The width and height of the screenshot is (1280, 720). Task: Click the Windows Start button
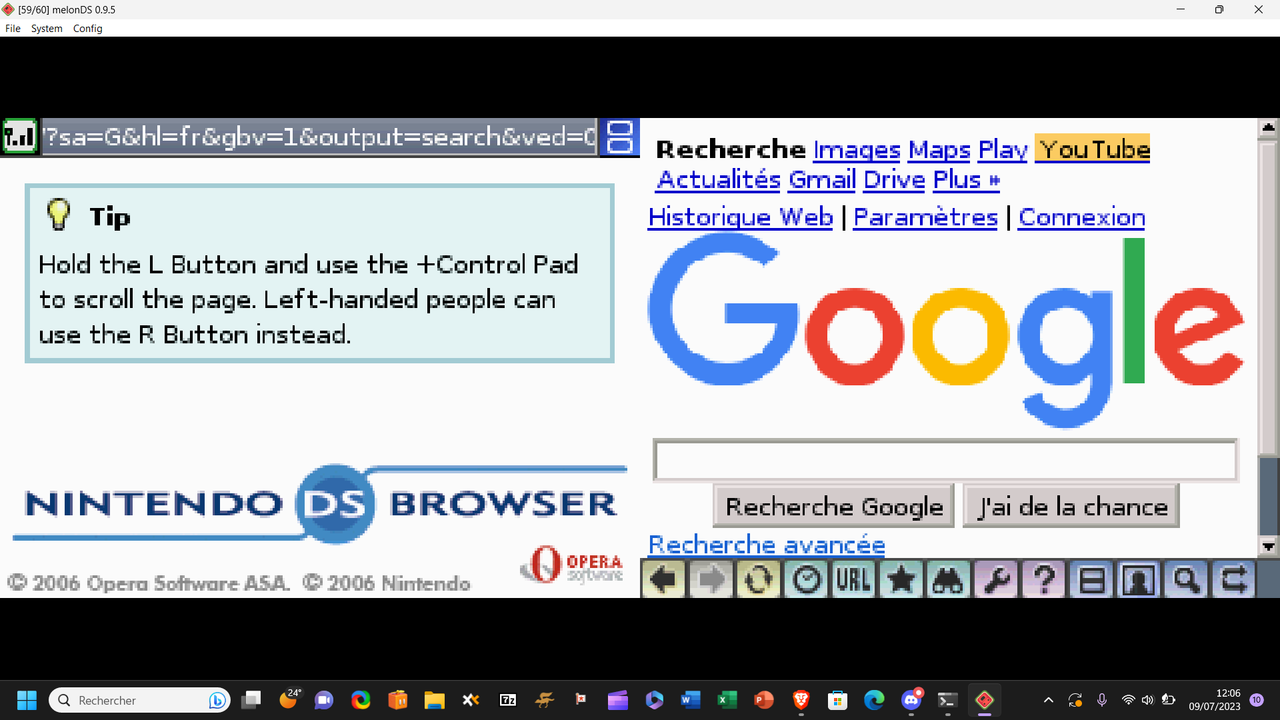pos(26,700)
